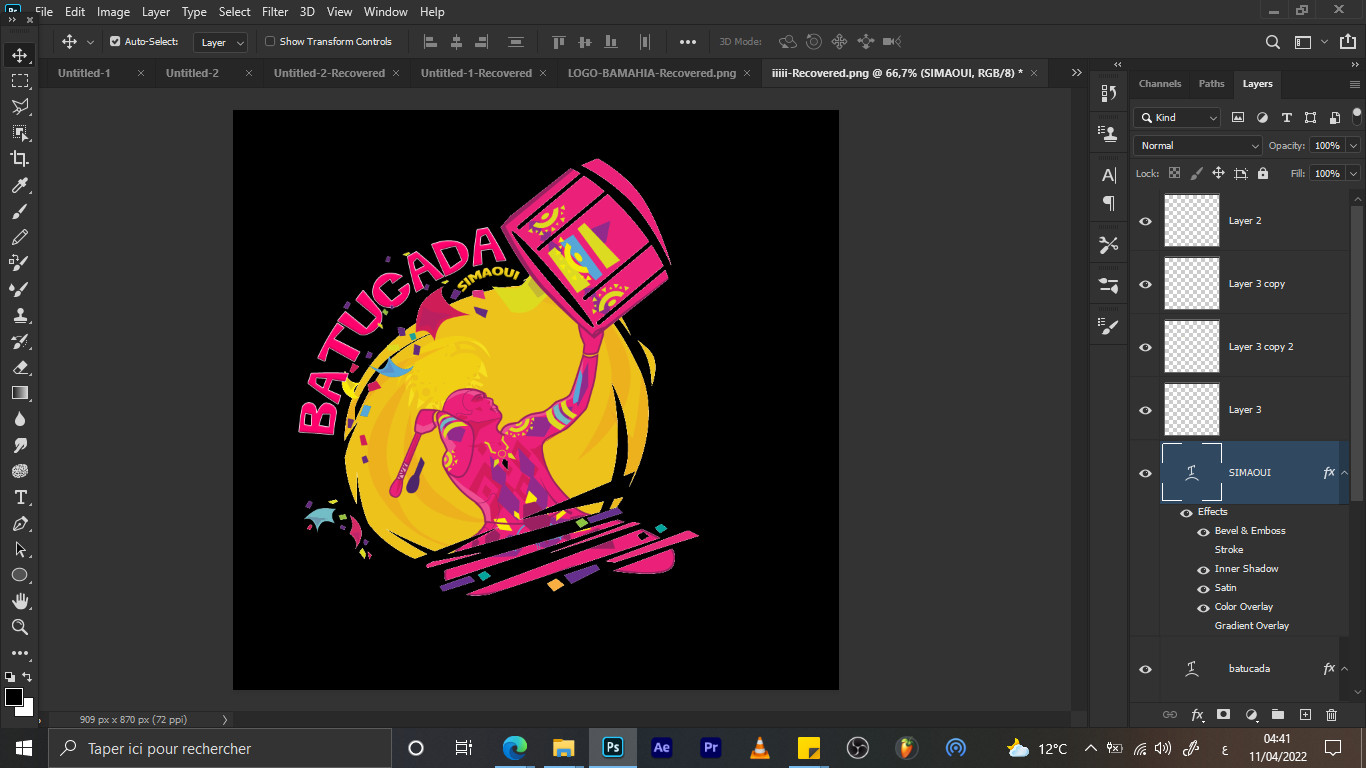1366x768 pixels.
Task: Hide the Layer 2 layer
Action: 1146,221
